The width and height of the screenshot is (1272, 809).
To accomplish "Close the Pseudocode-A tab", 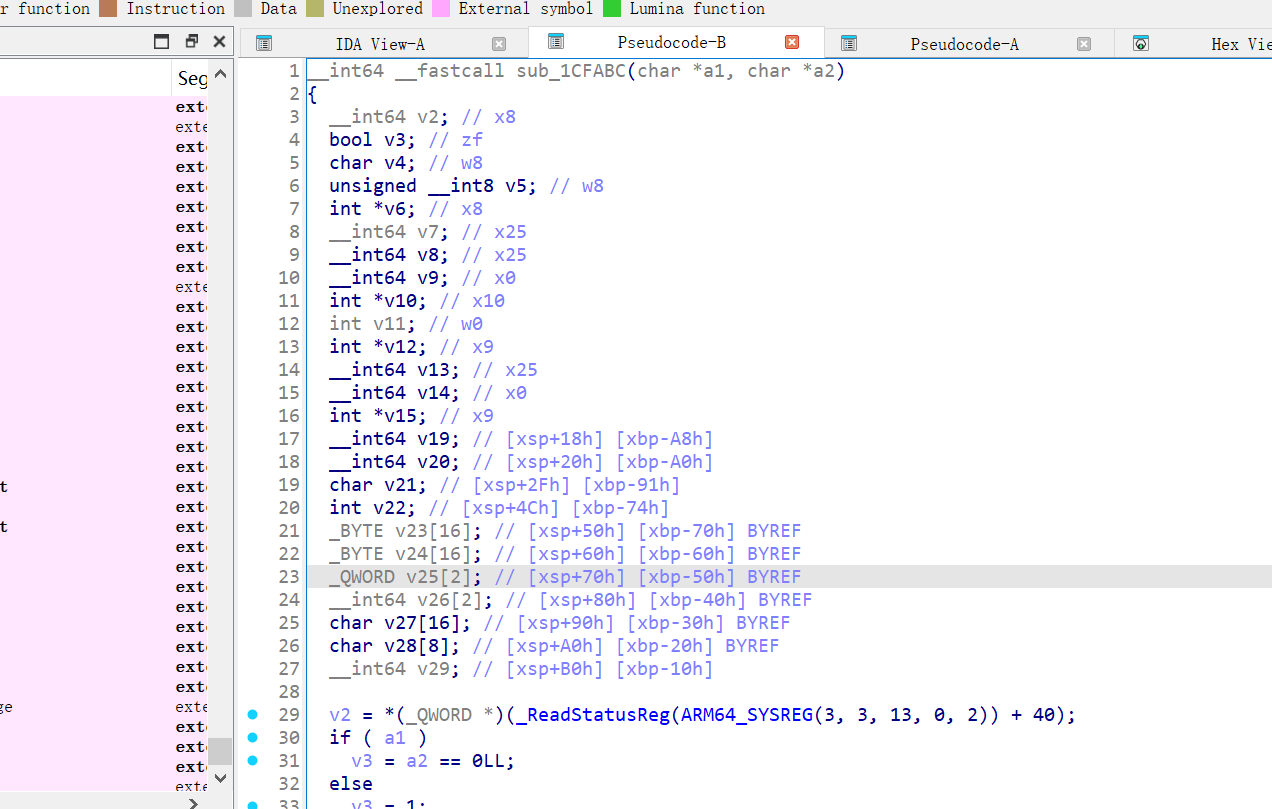I will (x=1084, y=44).
